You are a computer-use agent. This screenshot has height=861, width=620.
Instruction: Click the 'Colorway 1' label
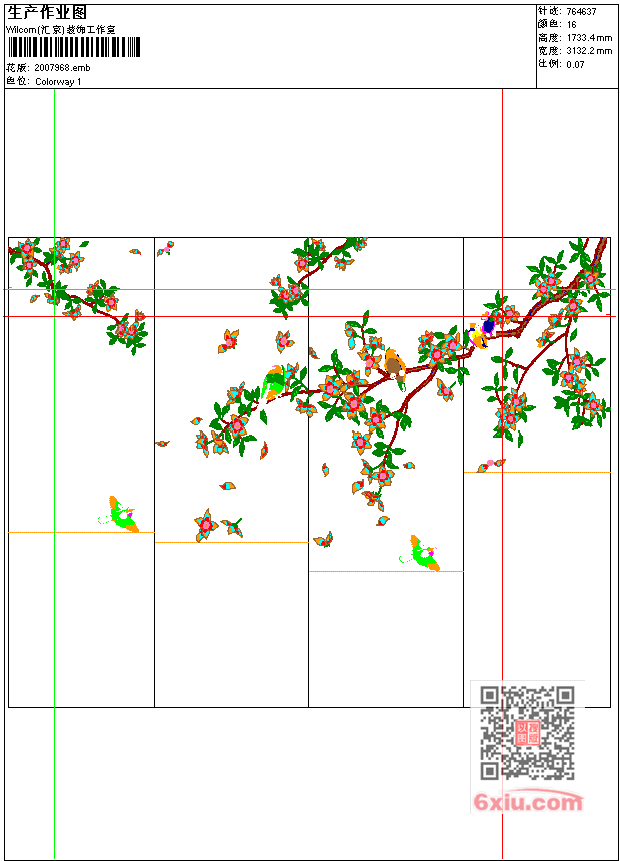pos(58,82)
